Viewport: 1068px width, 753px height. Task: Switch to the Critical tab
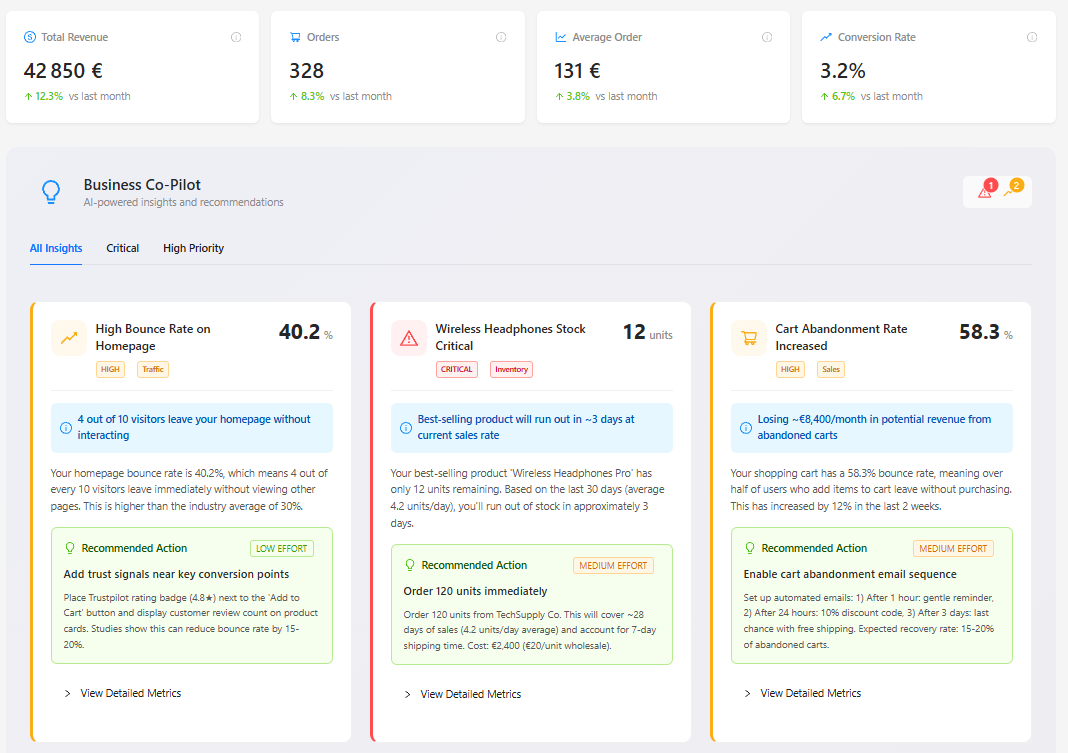(x=122, y=248)
